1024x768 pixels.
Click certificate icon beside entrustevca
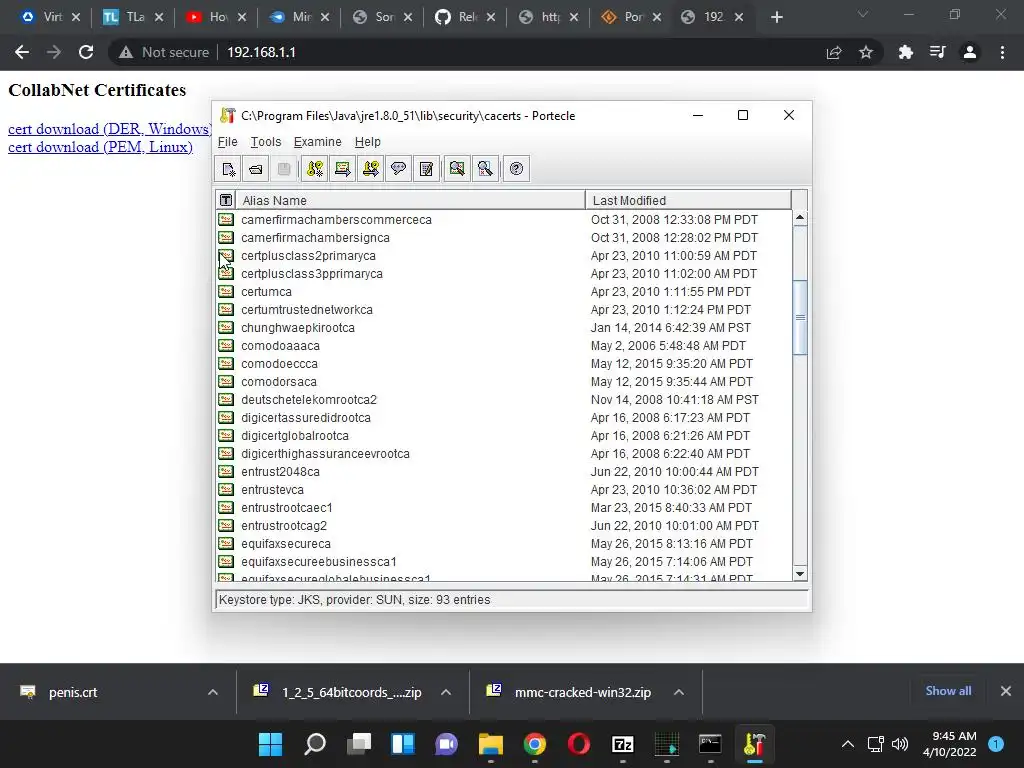pyautogui.click(x=226, y=489)
